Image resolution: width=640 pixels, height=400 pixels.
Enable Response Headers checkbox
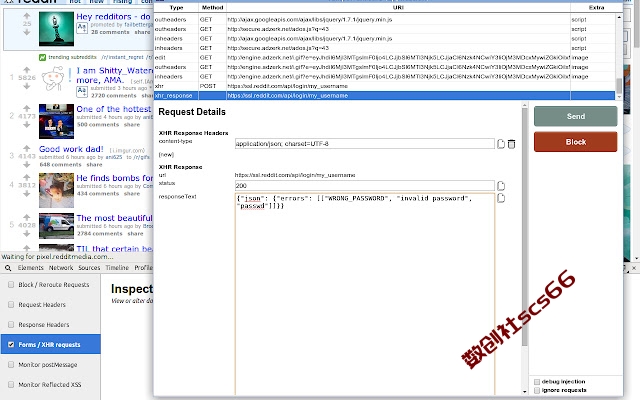click(11, 324)
